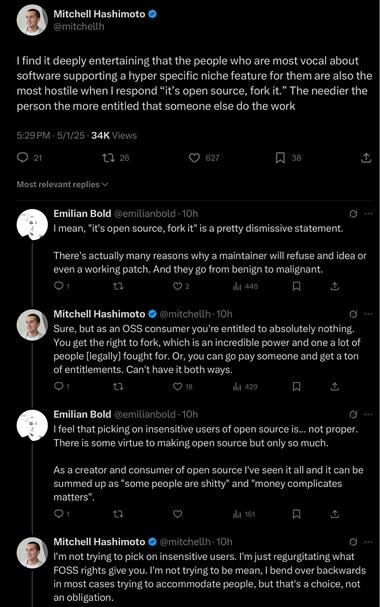
Task: Share Emilian Bold's 'not proper' reply
Action: [335, 514]
